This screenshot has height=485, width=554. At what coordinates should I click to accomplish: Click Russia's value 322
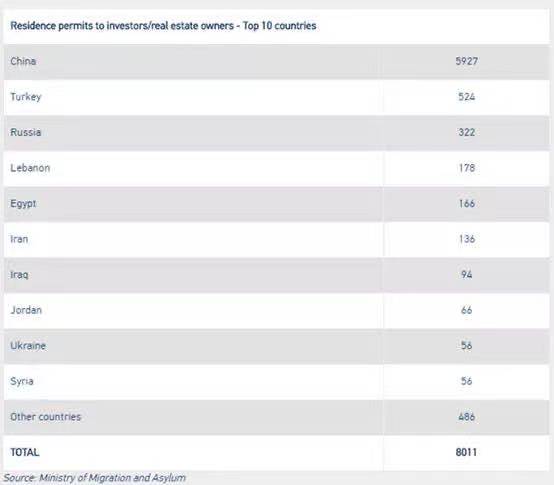[466, 132]
